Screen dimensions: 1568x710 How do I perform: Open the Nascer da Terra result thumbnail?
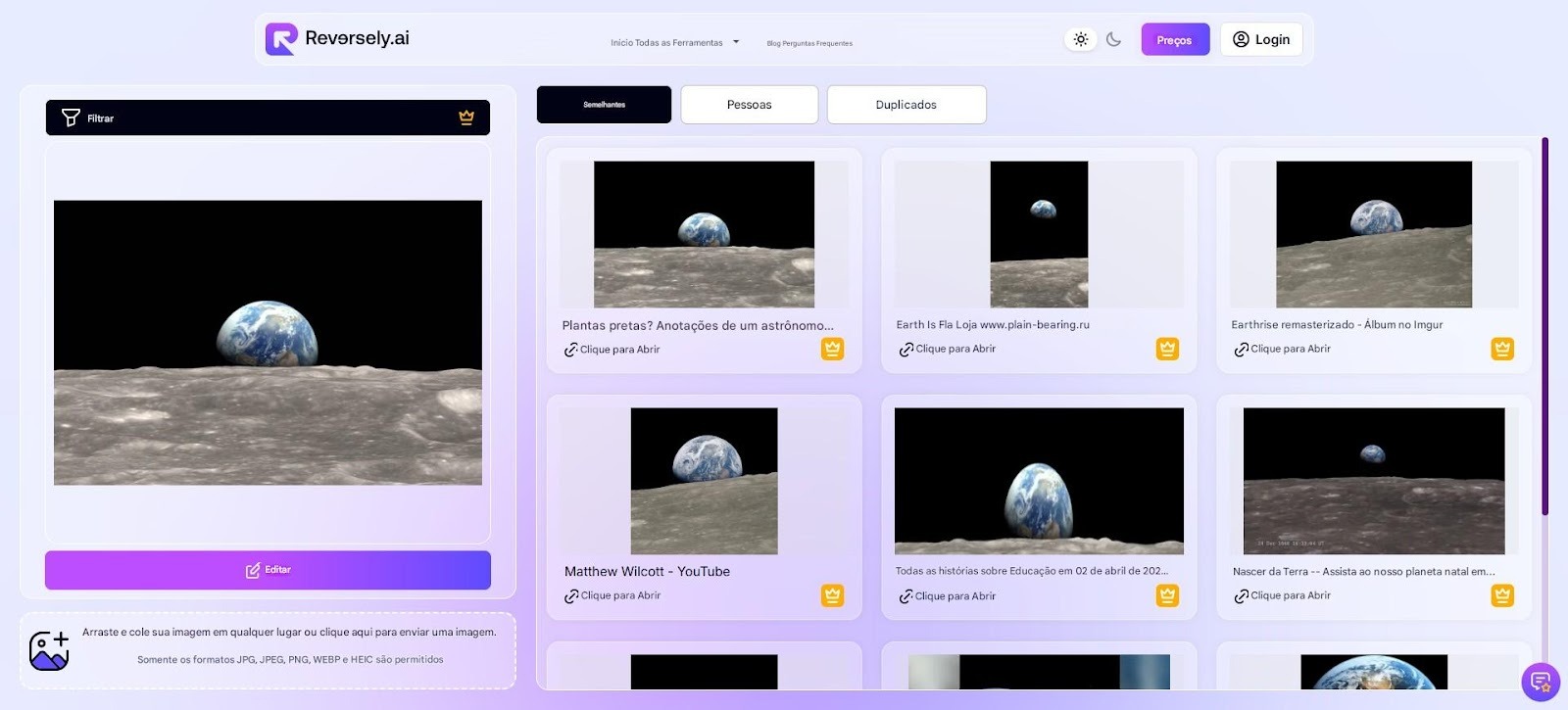[1374, 482]
